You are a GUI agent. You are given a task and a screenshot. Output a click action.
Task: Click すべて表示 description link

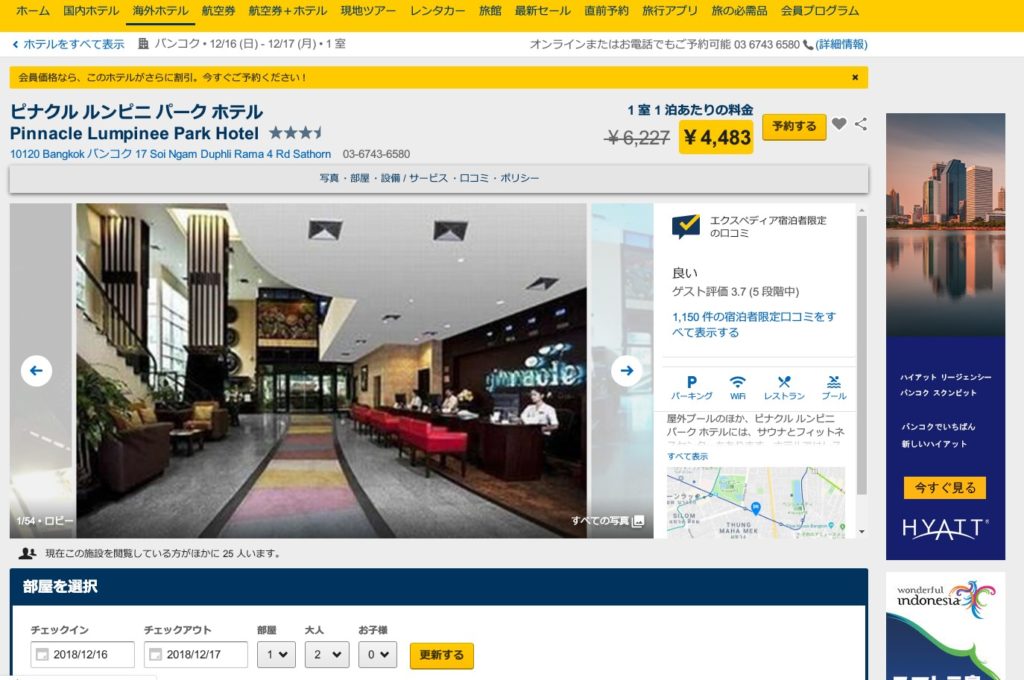tap(687, 457)
